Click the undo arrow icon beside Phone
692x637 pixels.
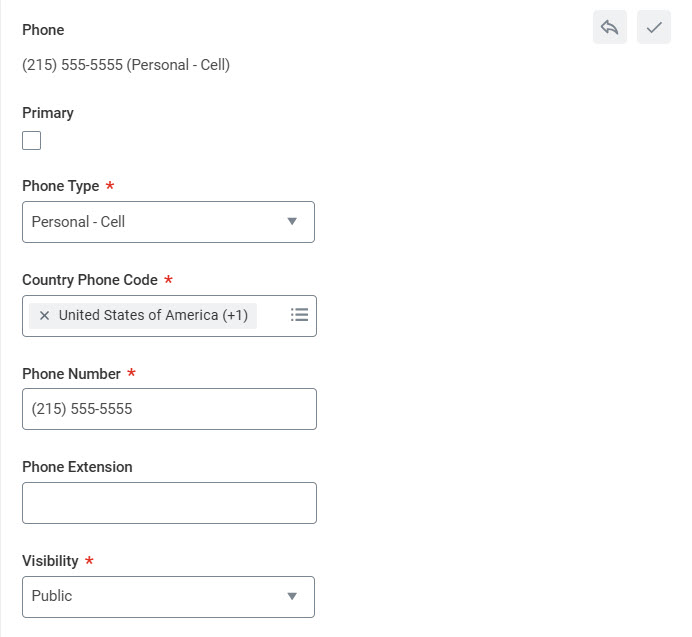[609, 27]
